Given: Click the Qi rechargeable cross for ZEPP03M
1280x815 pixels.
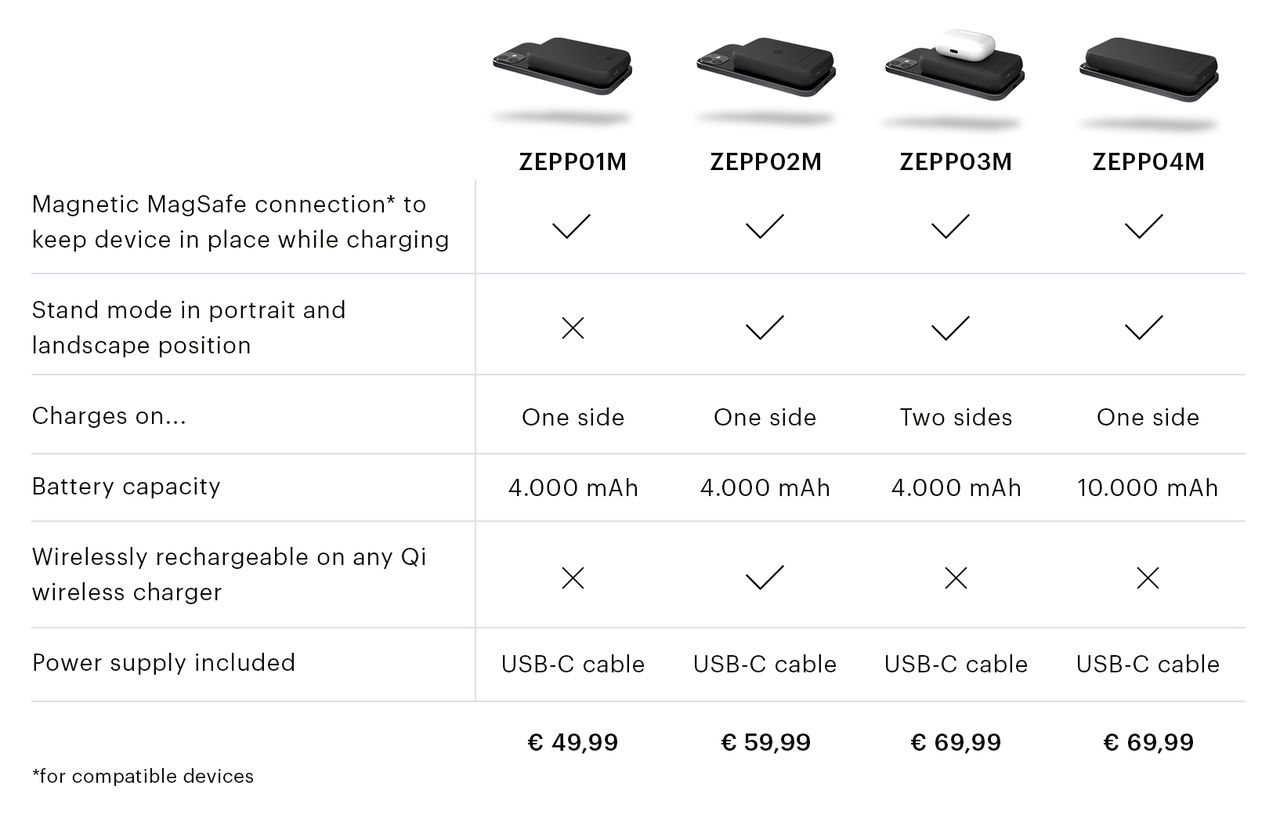Looking at the screenshot, I should click(956, 578).
